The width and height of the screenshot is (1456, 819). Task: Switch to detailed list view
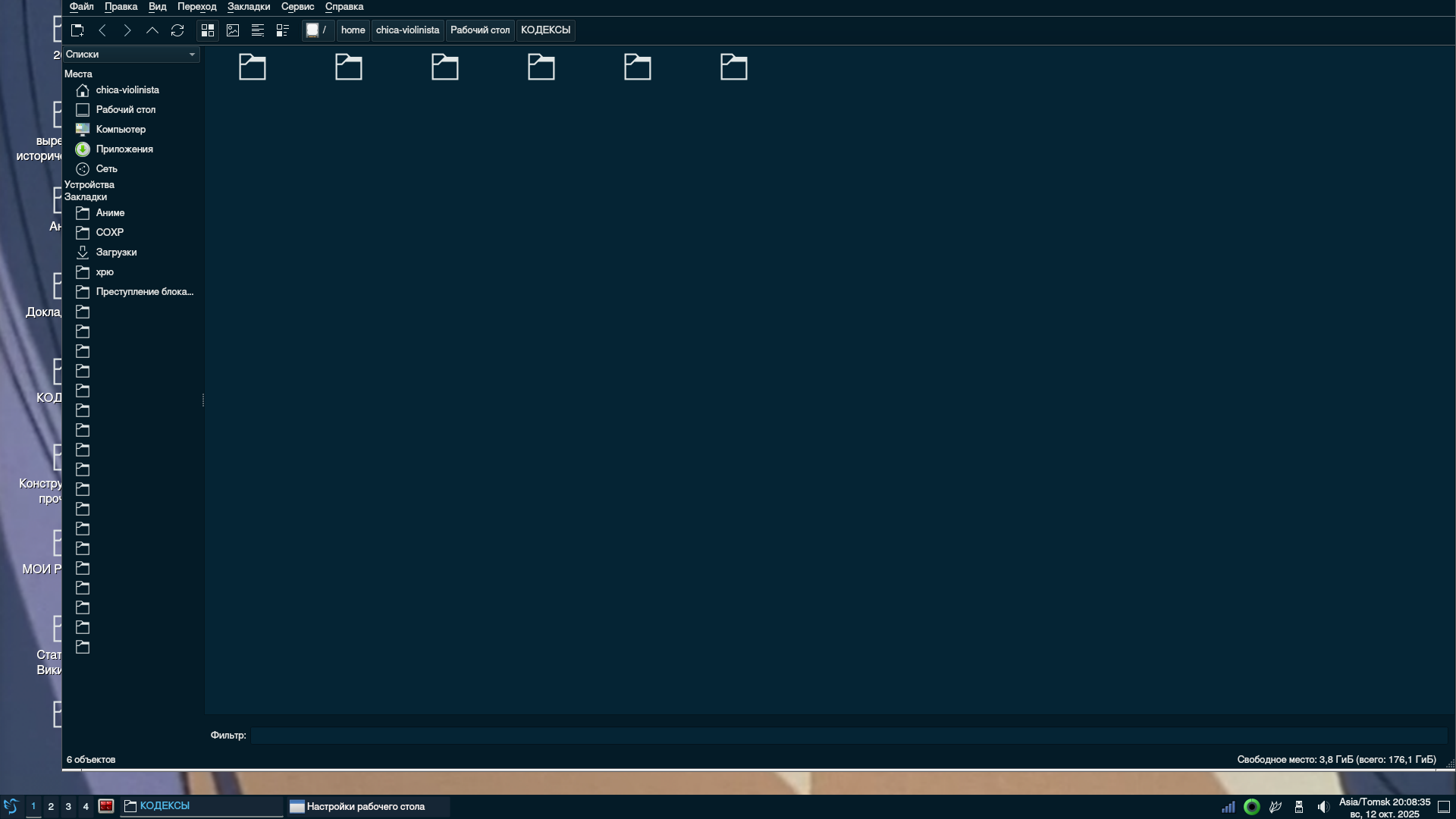pyautogui.click(x=283, y=30)
